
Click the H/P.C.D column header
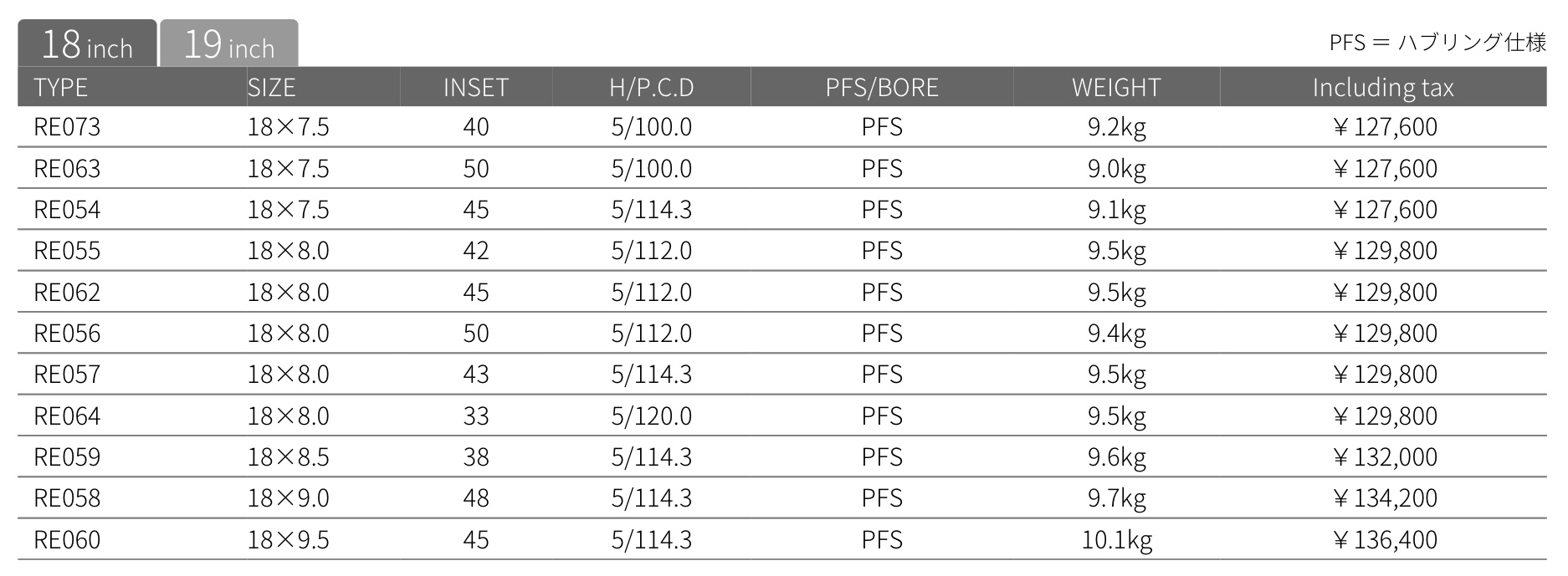[x=652, y=87]
